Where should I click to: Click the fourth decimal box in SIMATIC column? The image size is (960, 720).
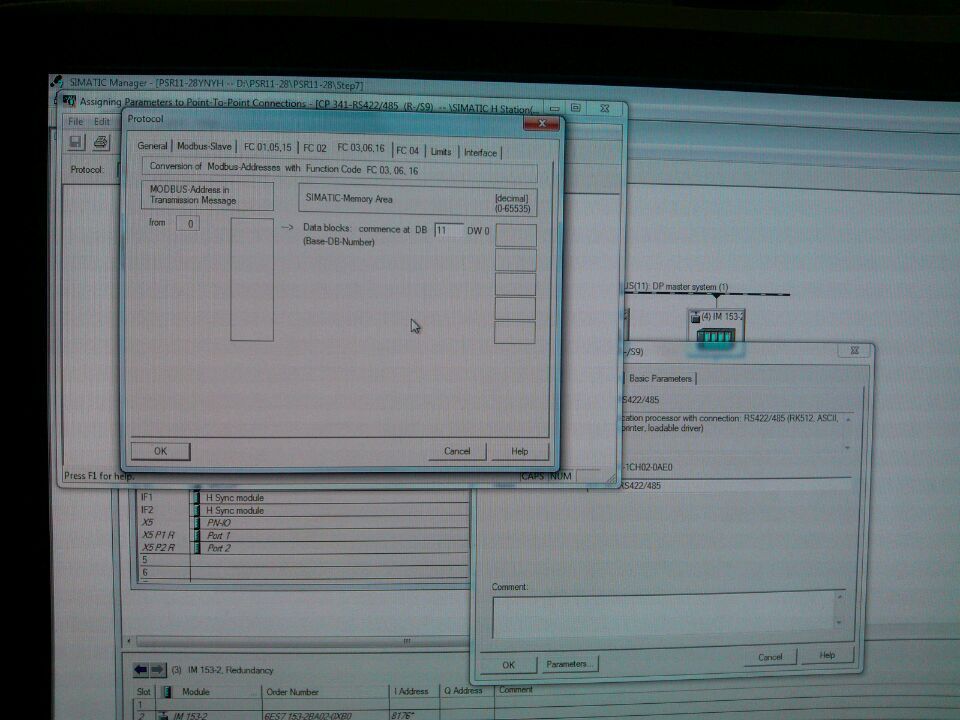[515, 308]
